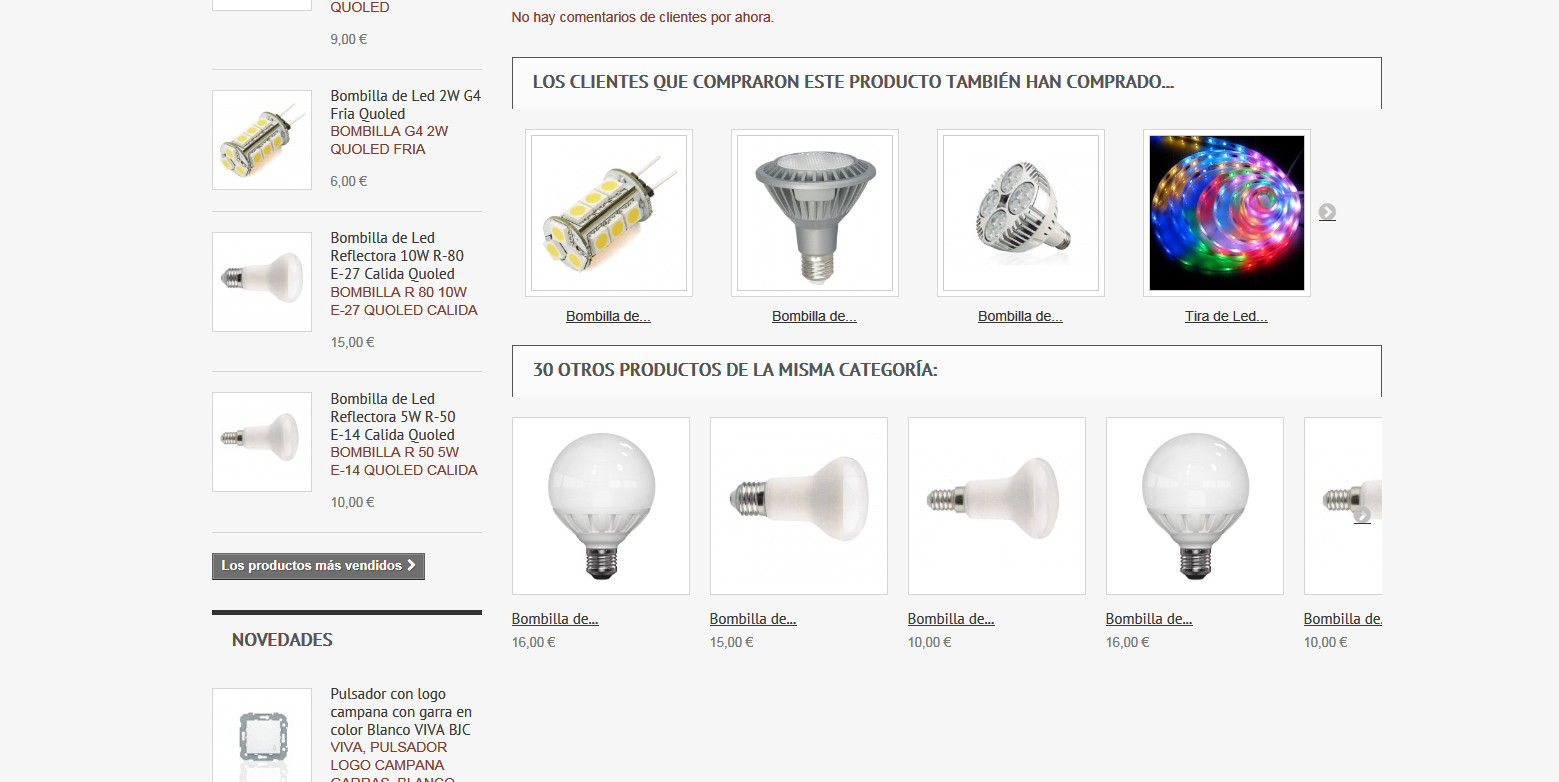
Task: Open the Novedades section heading
Action: click(282, 640)
